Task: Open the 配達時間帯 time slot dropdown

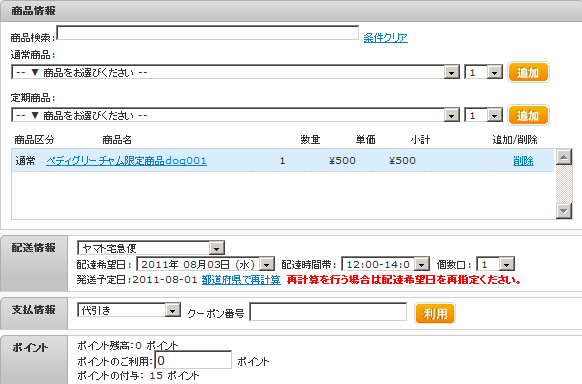Action: click(x=385, y=264)
